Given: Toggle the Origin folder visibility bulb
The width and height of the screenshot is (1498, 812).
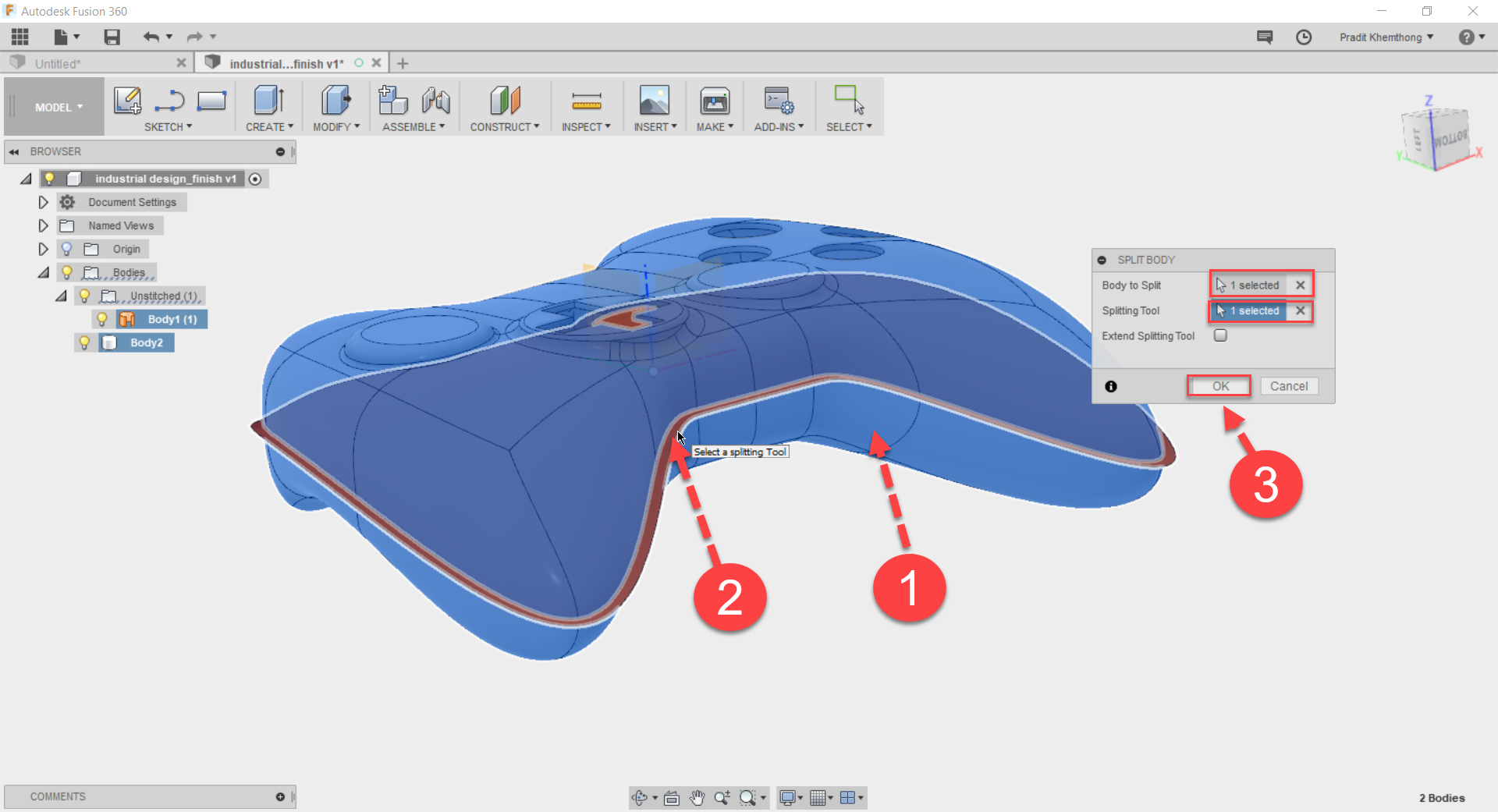Looking at the screenshot, I should [66, 249].
